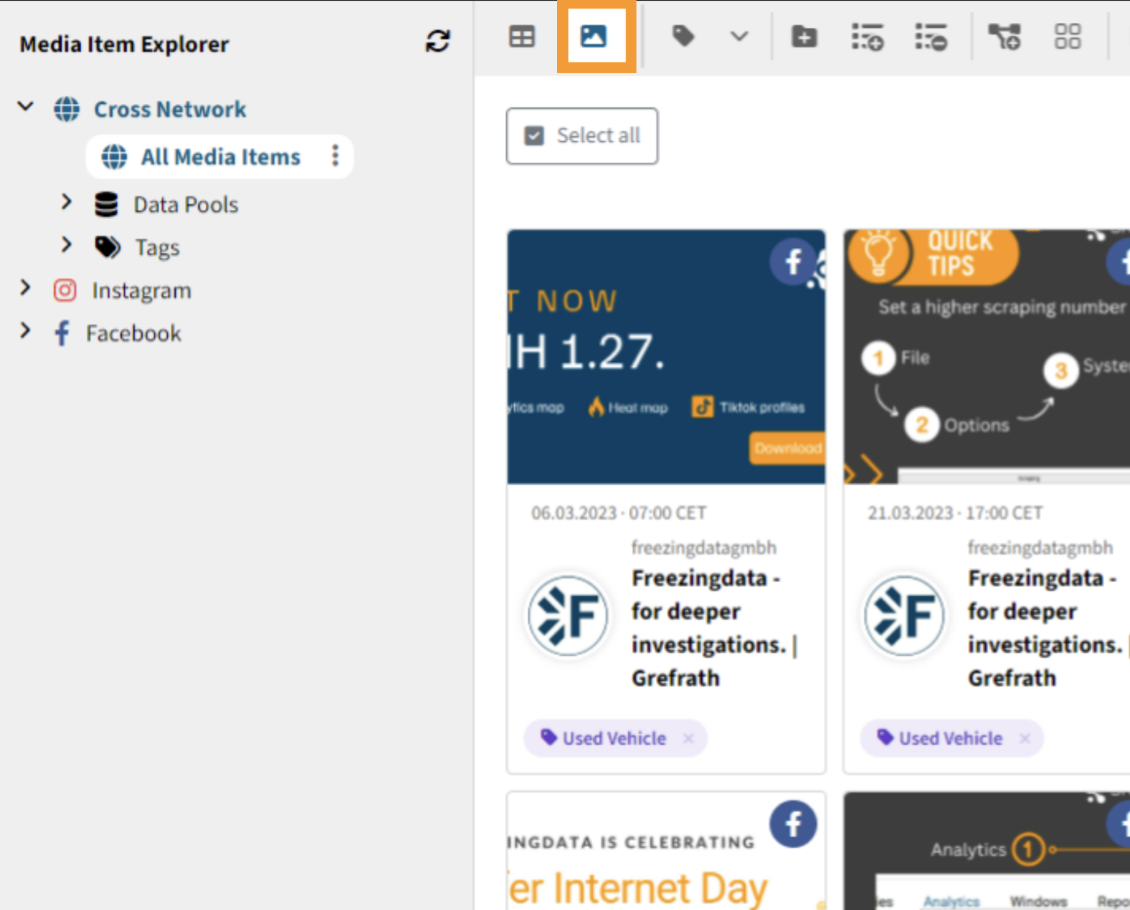Click the Tags icon in the tree
The height and width of the screenshot is (910, 1130).
coord(108,247)
